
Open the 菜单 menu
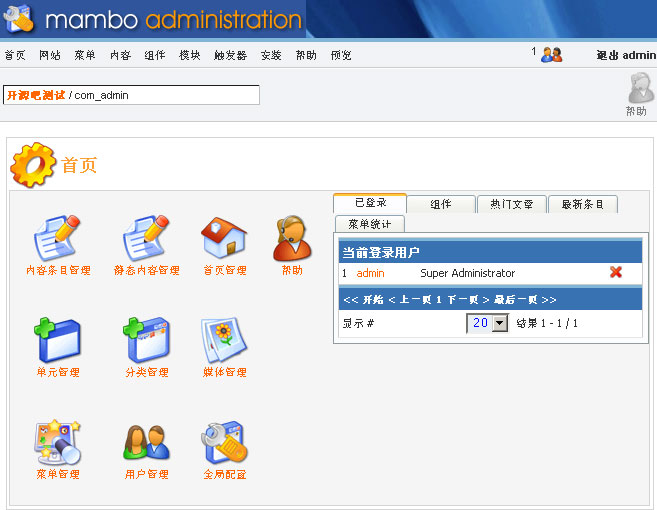(x=85, y=55)
